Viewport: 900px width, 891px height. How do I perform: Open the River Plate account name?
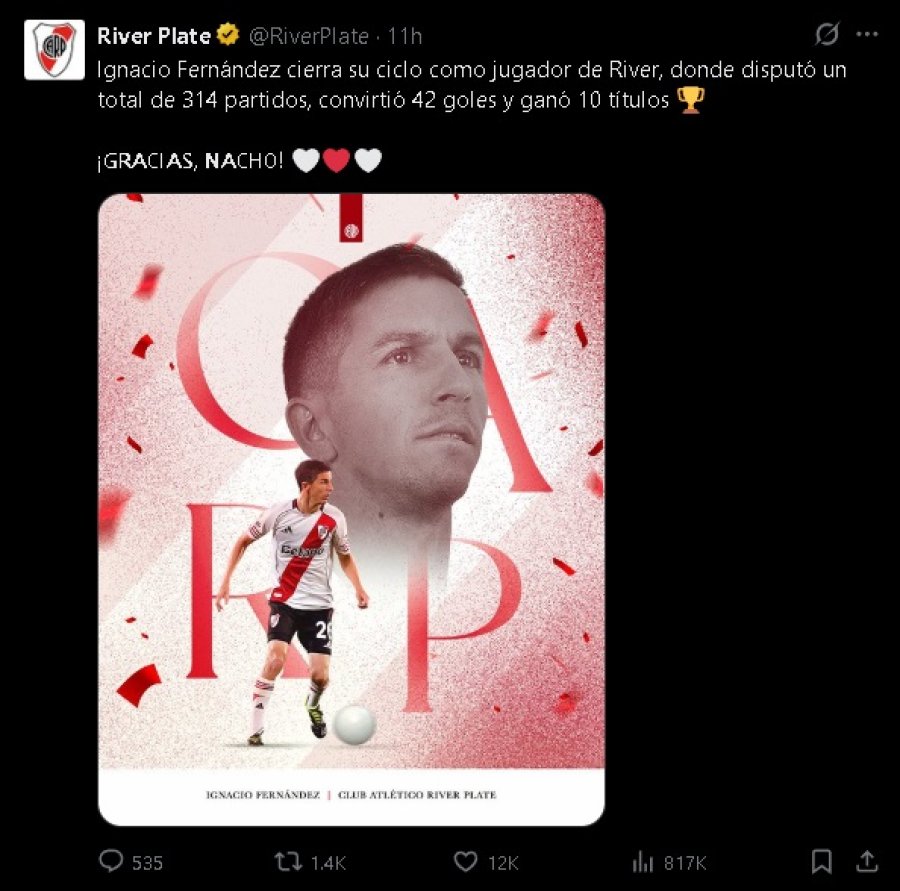tap(154, 36)
